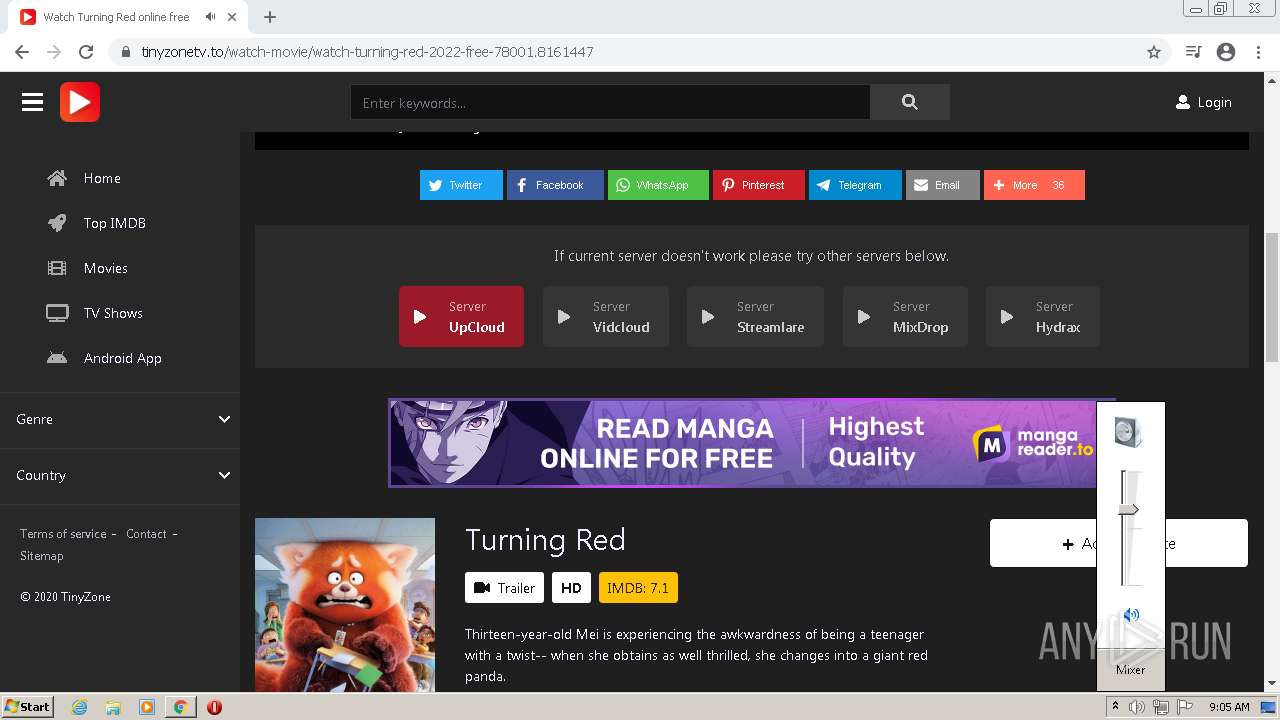
Task: Select Server UpCloud
Action: pyautogui.click(x=461, y=317)
